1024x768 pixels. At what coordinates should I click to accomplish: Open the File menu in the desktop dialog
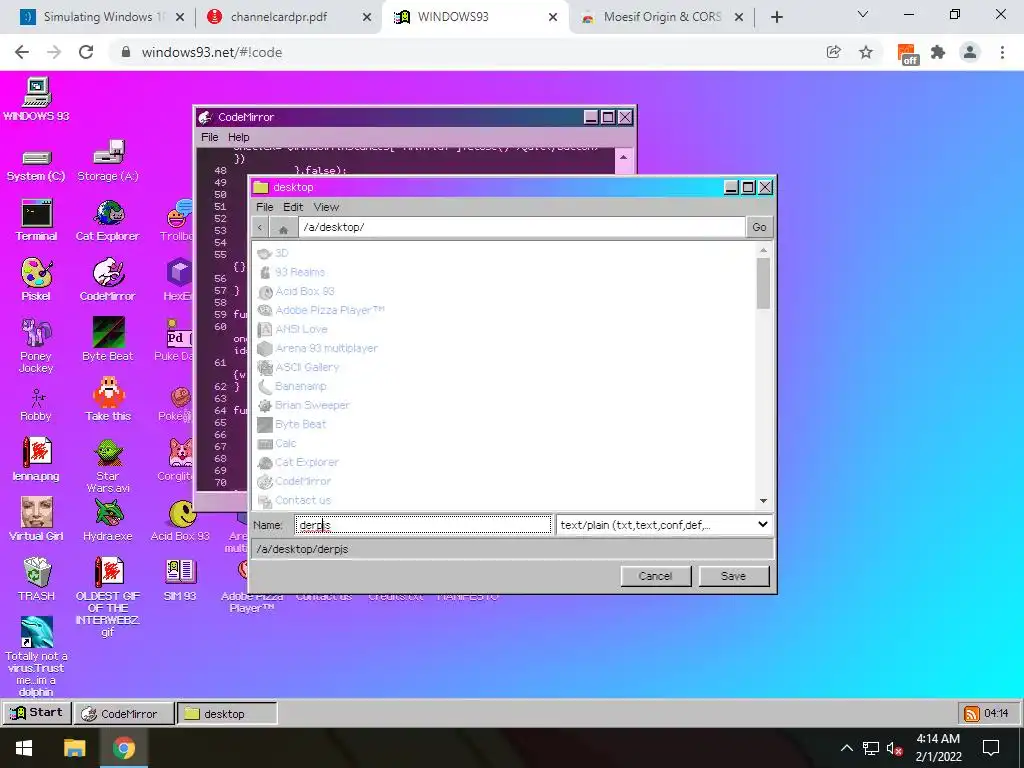(x=264, y=207)
